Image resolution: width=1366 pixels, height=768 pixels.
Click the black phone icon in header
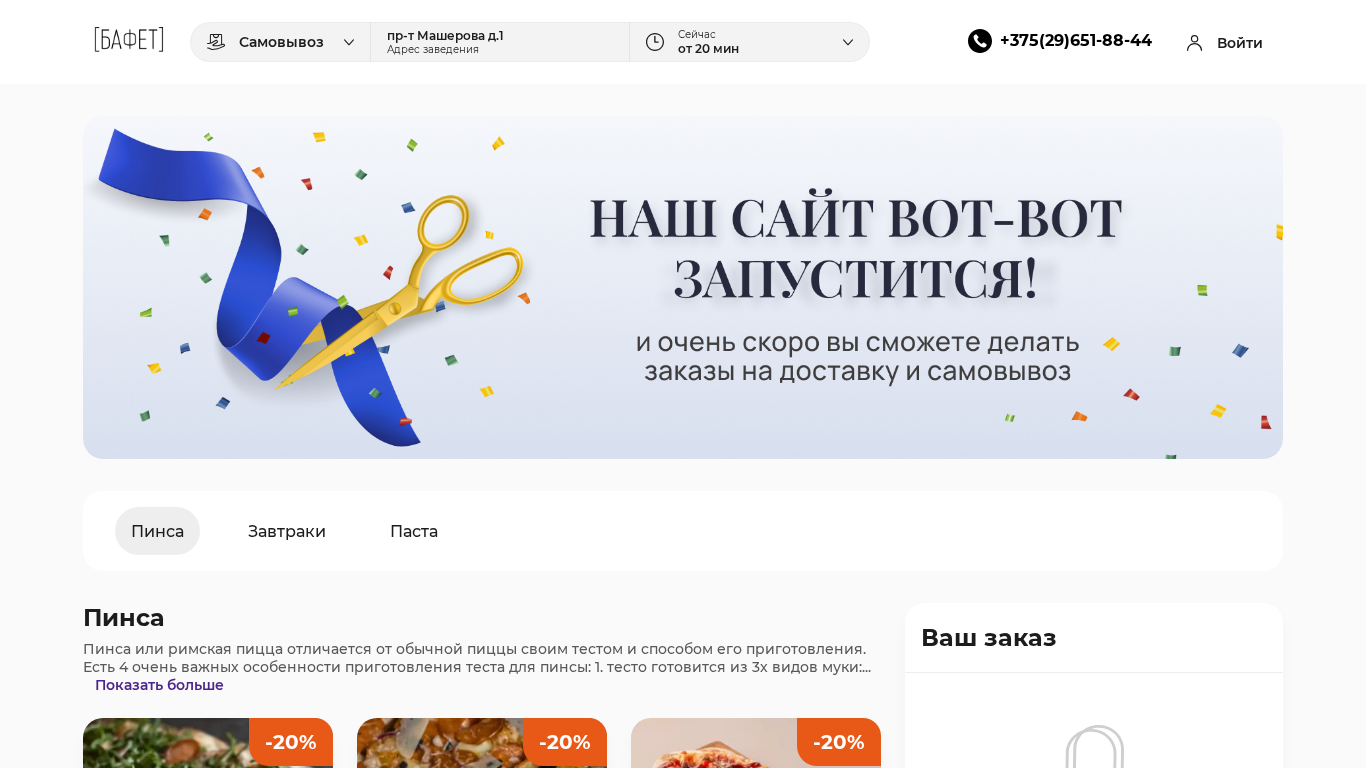[980, 41]
